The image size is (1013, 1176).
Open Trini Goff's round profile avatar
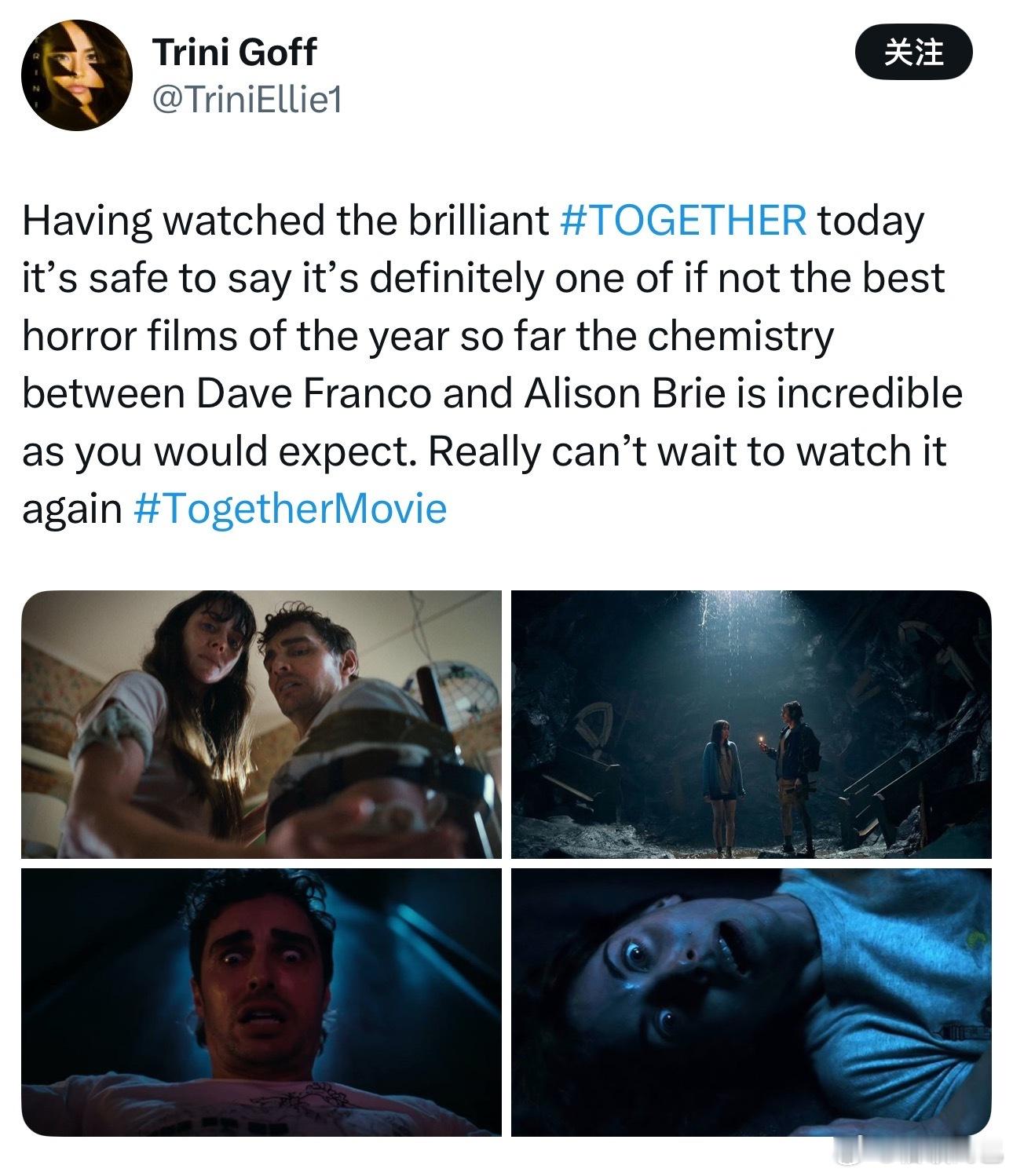(76, 75)
